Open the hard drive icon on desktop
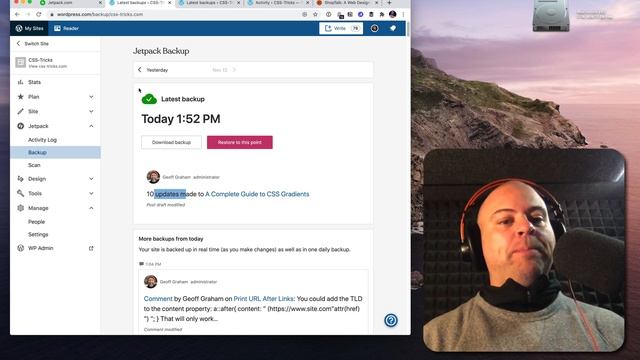This screenshot has width=640, height=360. [551, 16]
